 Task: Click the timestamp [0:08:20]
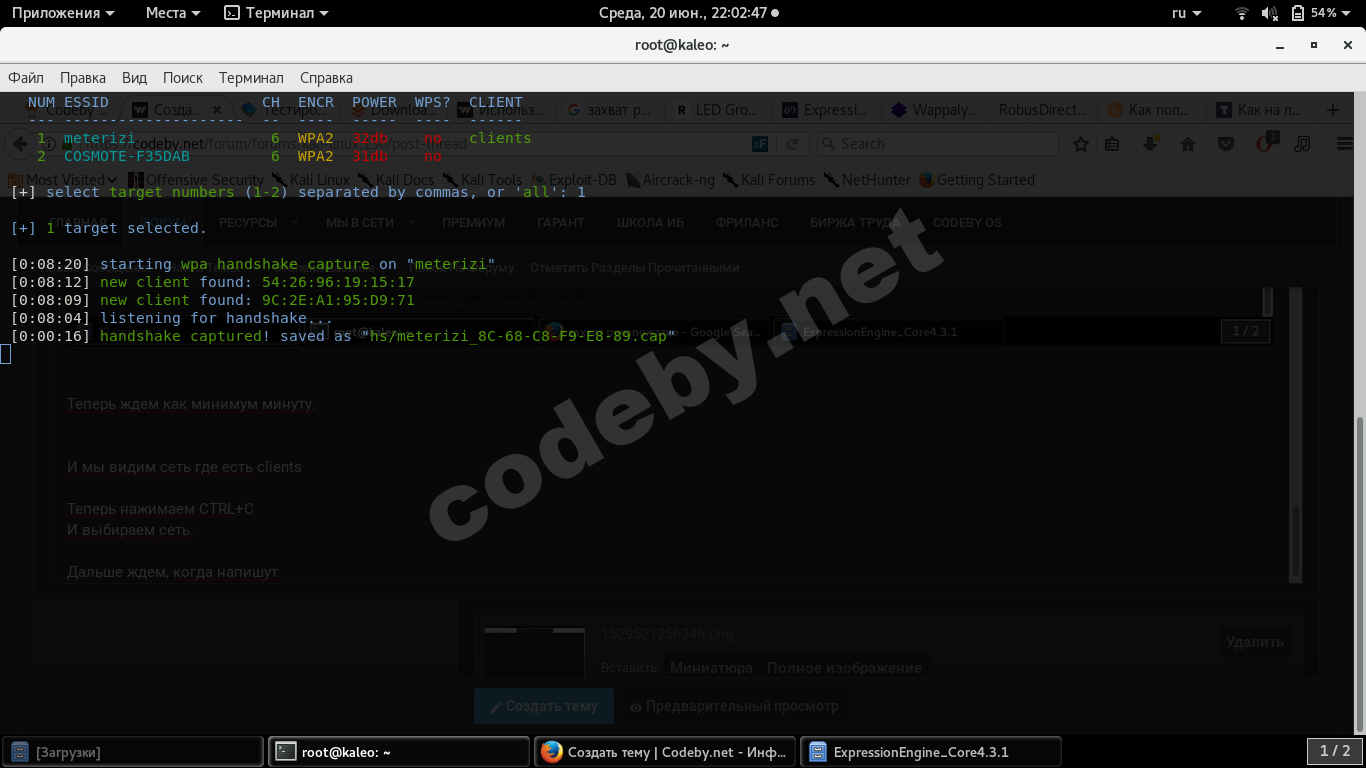(x=51, y=264)
